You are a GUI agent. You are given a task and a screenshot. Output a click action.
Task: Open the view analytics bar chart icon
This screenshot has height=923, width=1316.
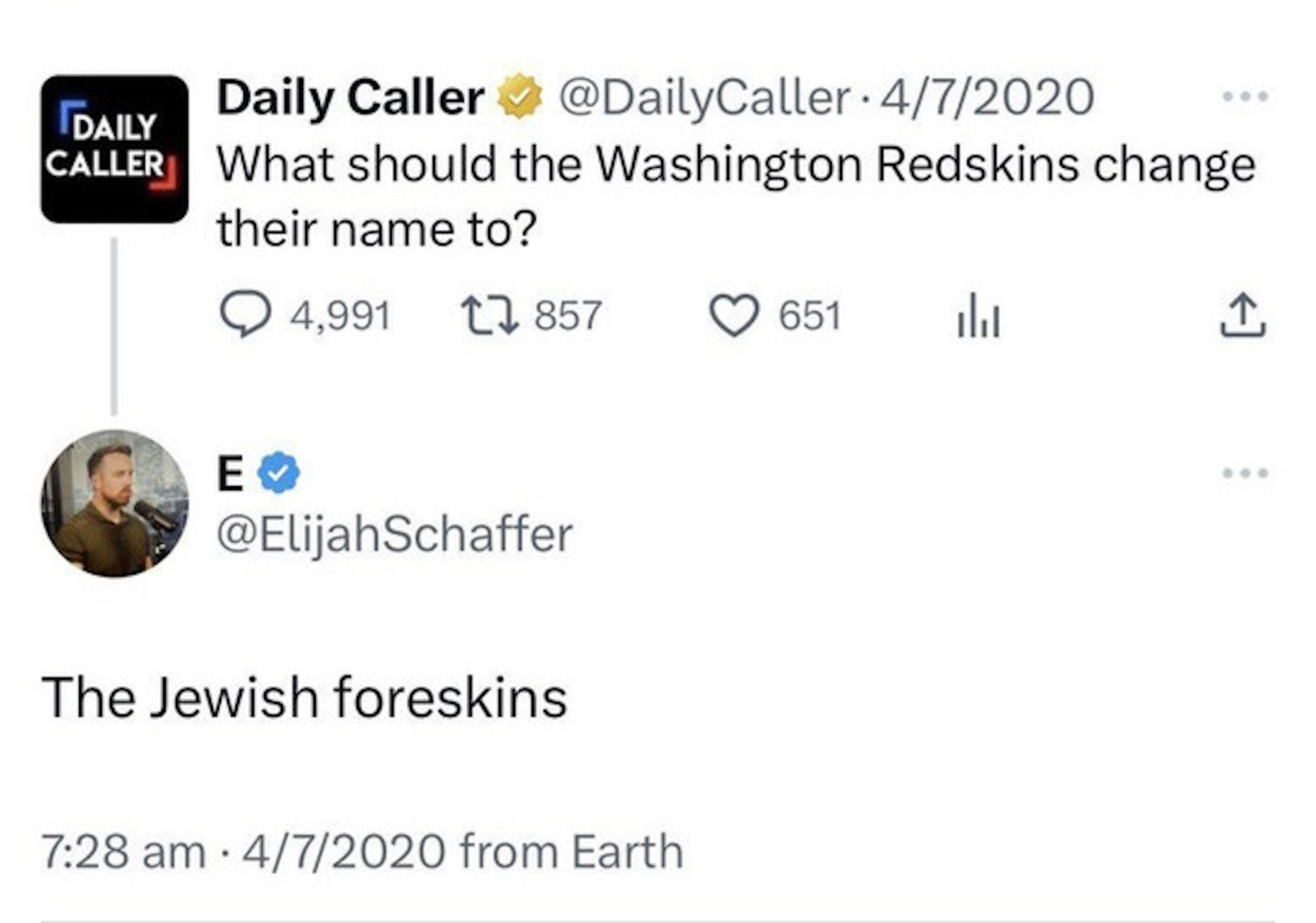pos(978,319)
